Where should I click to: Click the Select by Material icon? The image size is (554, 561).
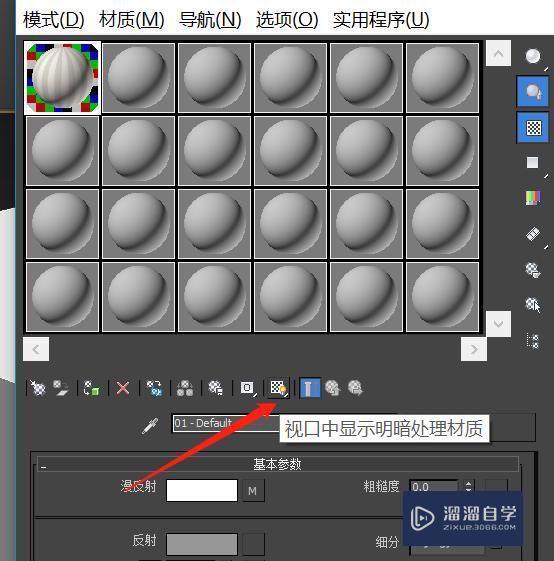coord(533,305)
